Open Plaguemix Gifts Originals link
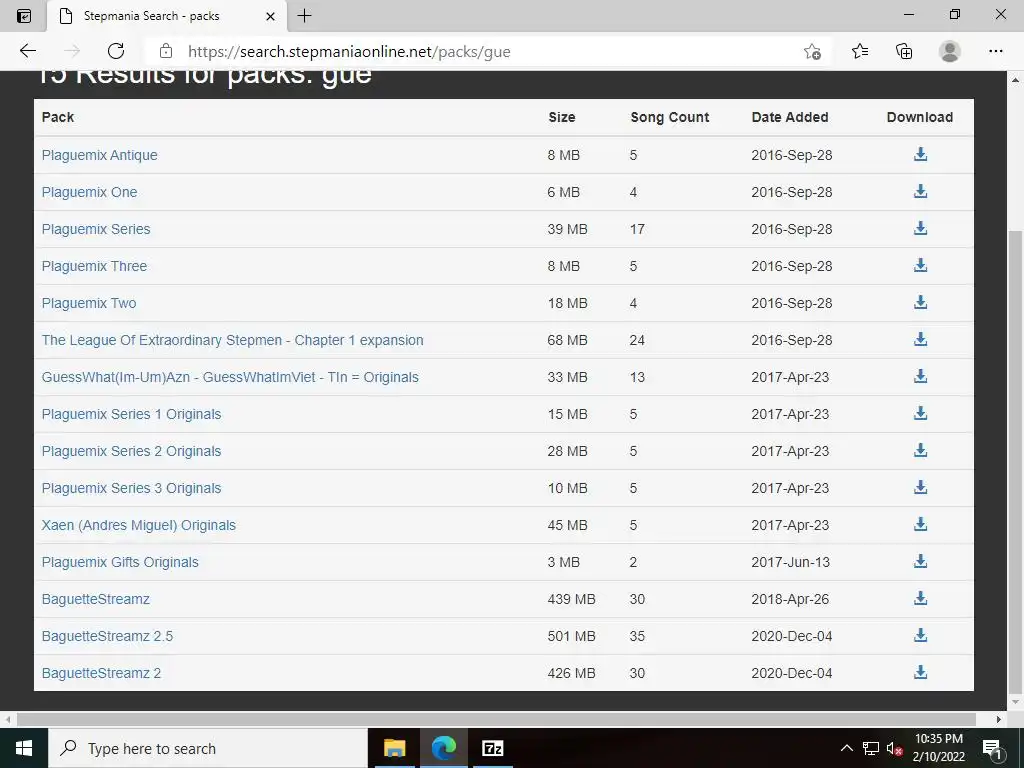 [x=120, y=562]
